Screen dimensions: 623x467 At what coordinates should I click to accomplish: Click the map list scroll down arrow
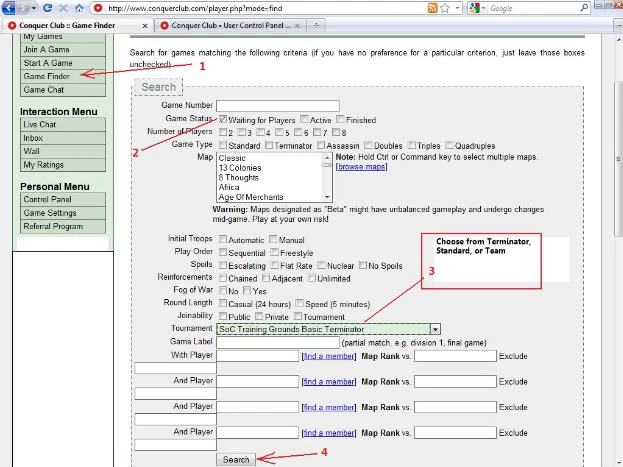(x=327, y=197)
